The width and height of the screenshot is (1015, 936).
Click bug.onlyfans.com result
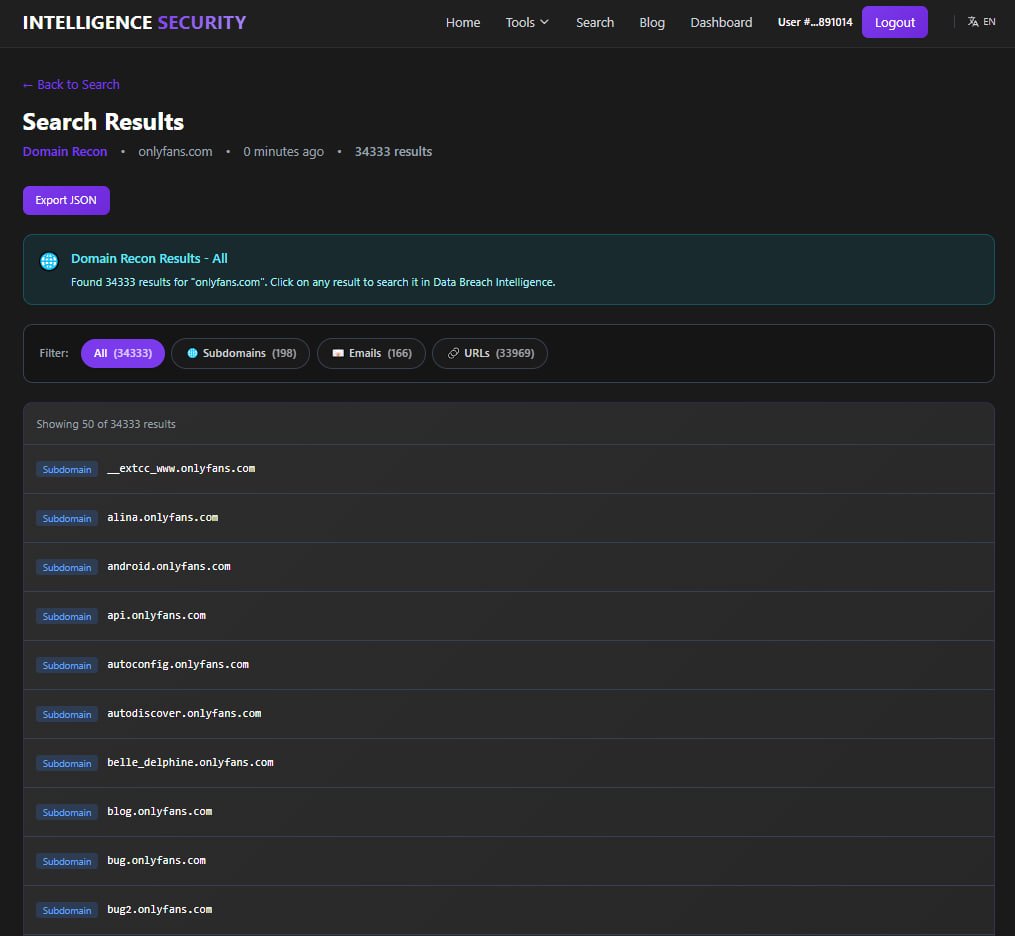(509, 861)
